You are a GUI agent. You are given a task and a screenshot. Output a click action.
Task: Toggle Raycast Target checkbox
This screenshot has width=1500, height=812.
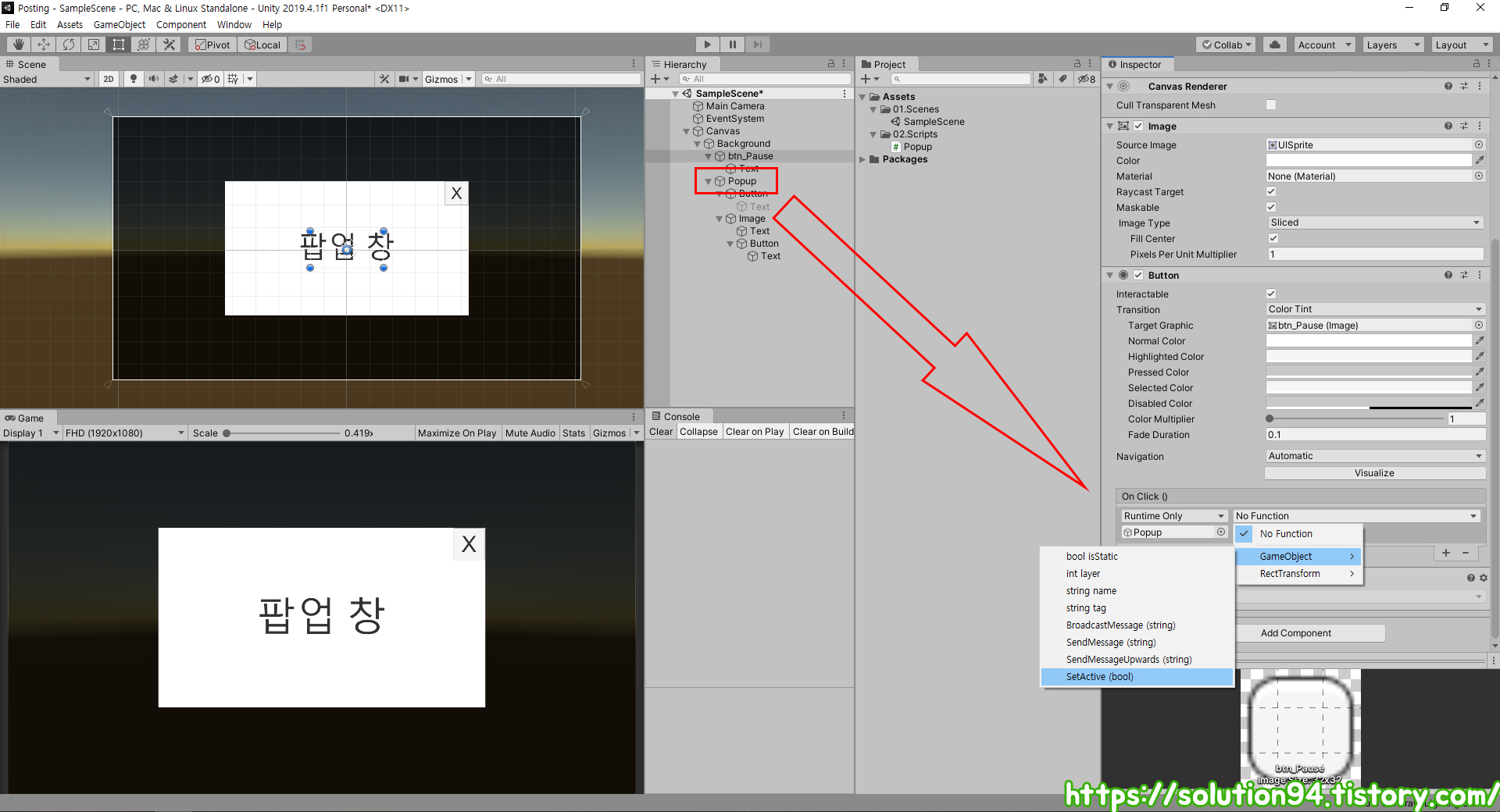(x=1271, y=191)
